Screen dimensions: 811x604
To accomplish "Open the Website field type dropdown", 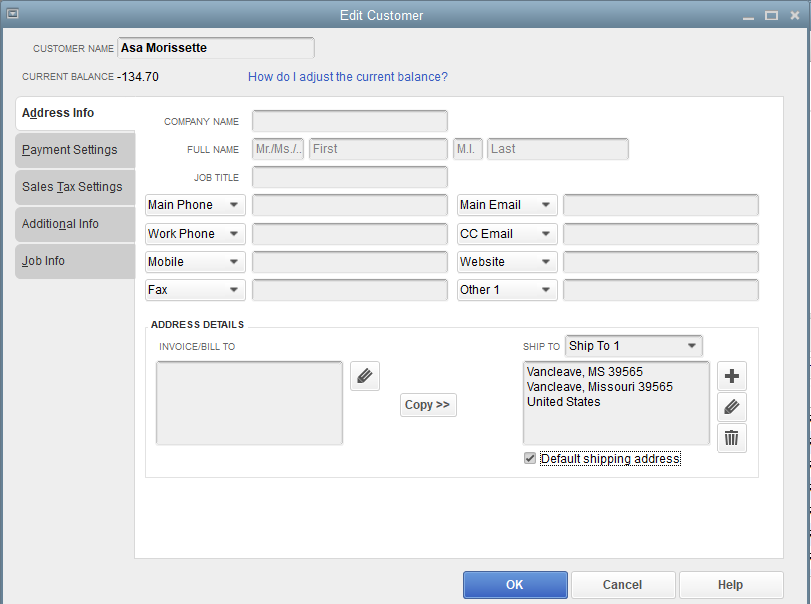I will pos(506,262).
